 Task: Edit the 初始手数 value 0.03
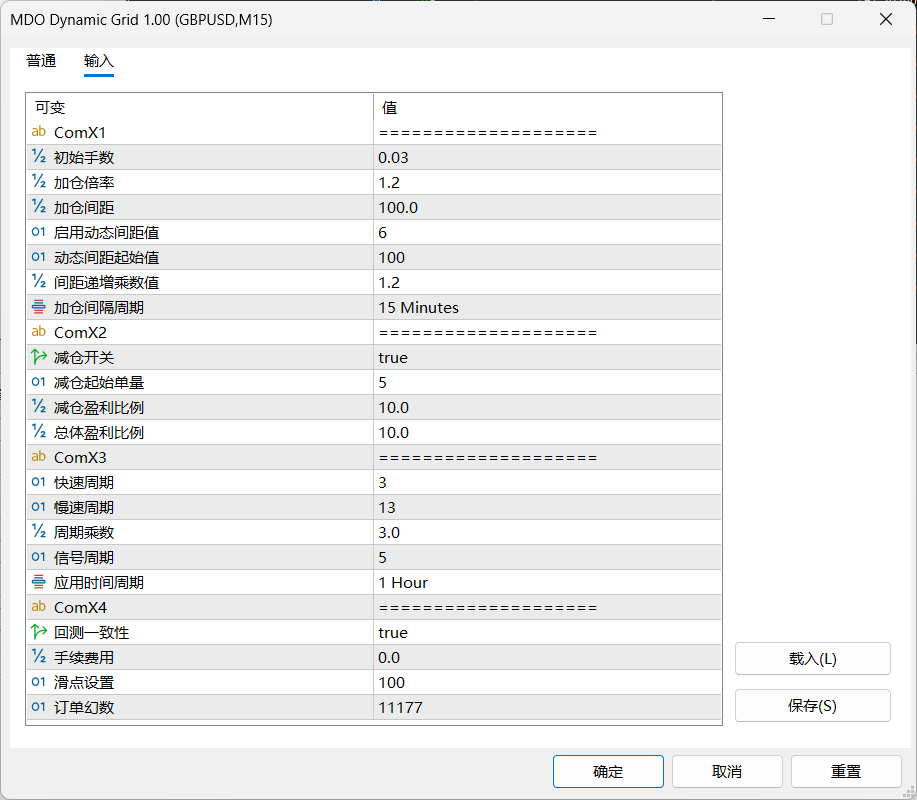point(547,157)
